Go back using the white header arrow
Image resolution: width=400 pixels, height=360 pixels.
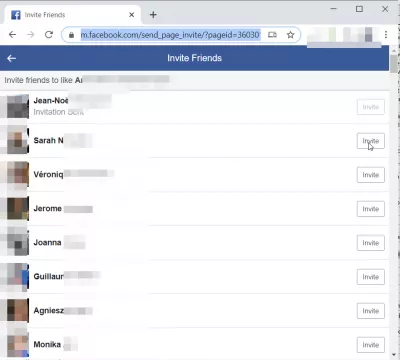pos(11,58)
